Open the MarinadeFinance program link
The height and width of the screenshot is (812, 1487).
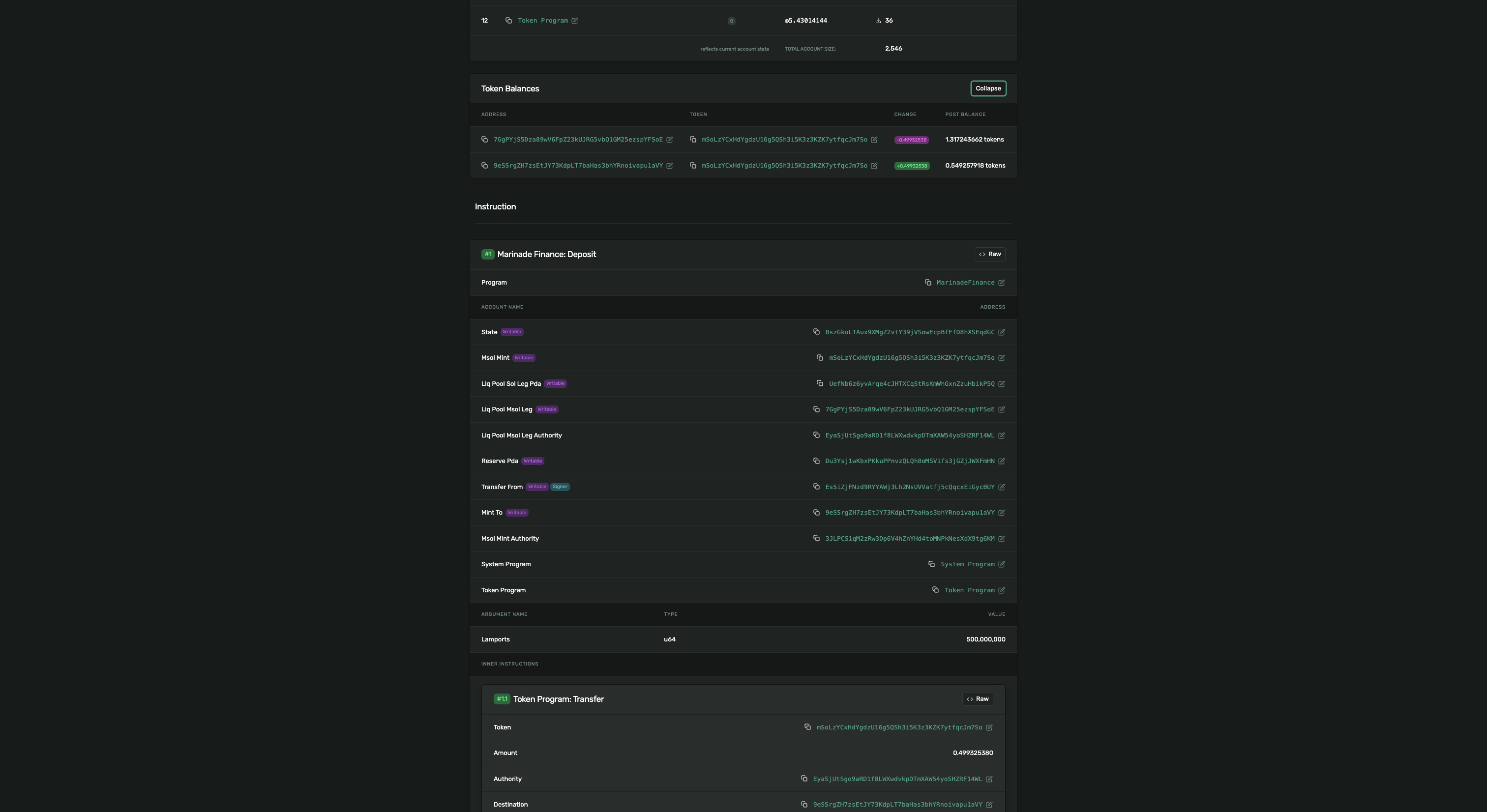(965, 283)
